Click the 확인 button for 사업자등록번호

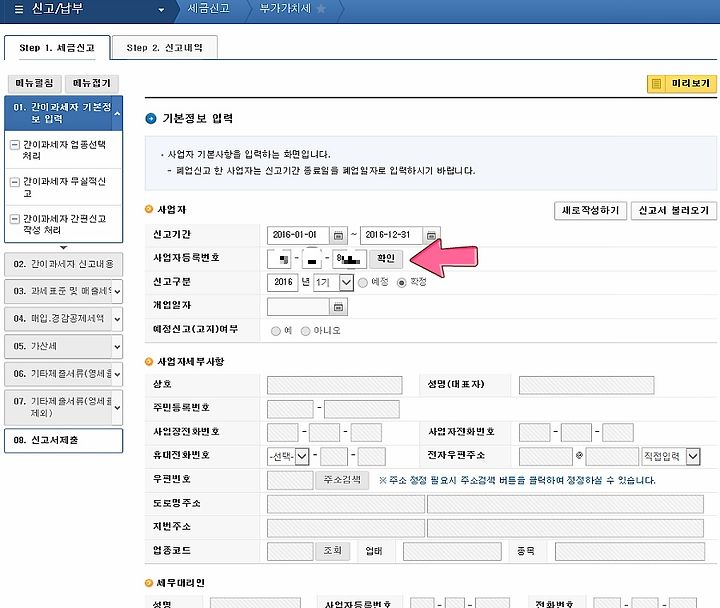386,259
